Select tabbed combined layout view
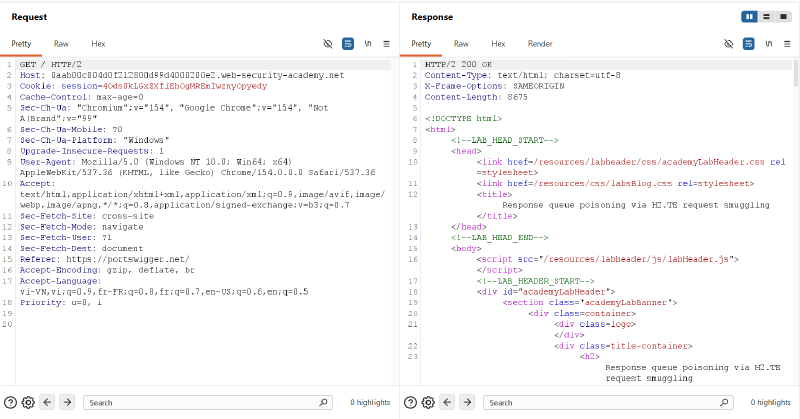The image size is (800, 419). pos(783,17)
